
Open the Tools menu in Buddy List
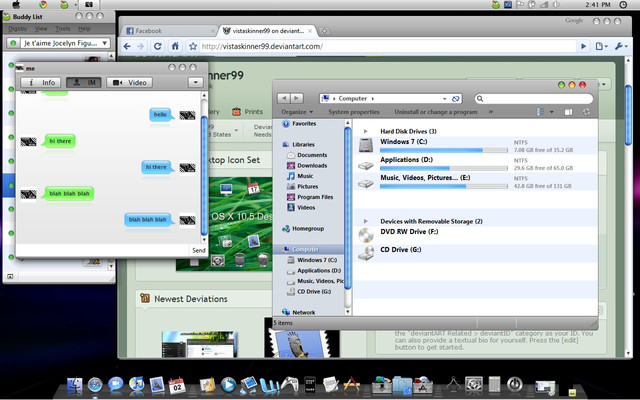(x=63, y=29)
